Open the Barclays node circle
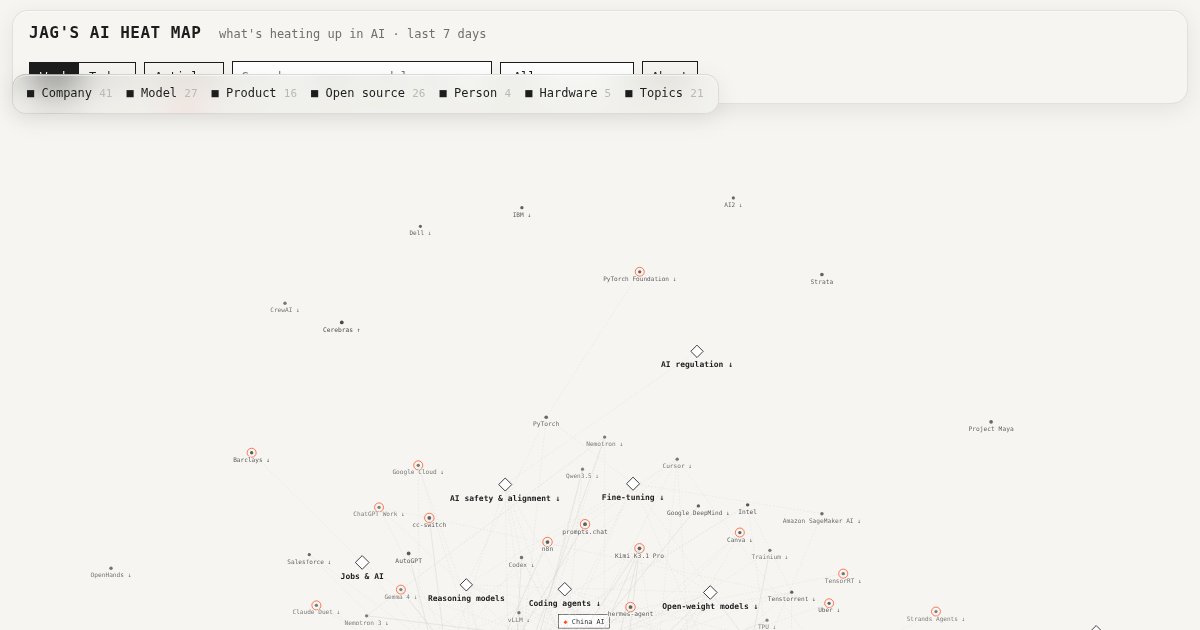This screenshot has height=630, width=1200. coord(252,452)
